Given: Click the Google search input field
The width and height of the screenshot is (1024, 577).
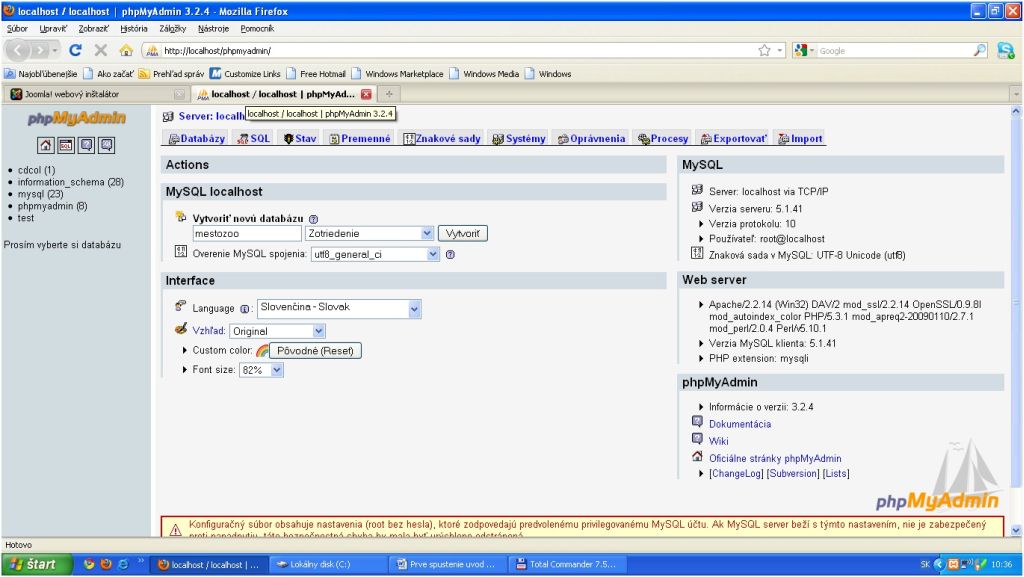Looking at the screenshot, I should [x=894, y=50].
